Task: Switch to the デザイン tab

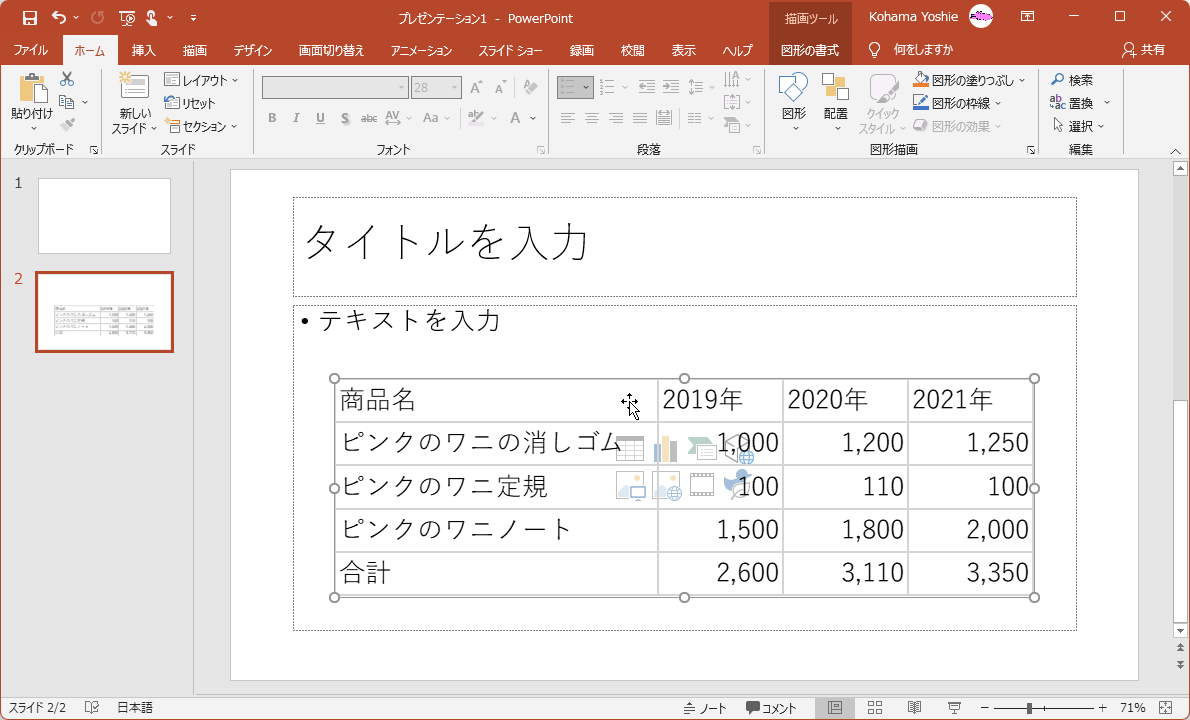Action: pyautogui.click(x=253, y=50)
